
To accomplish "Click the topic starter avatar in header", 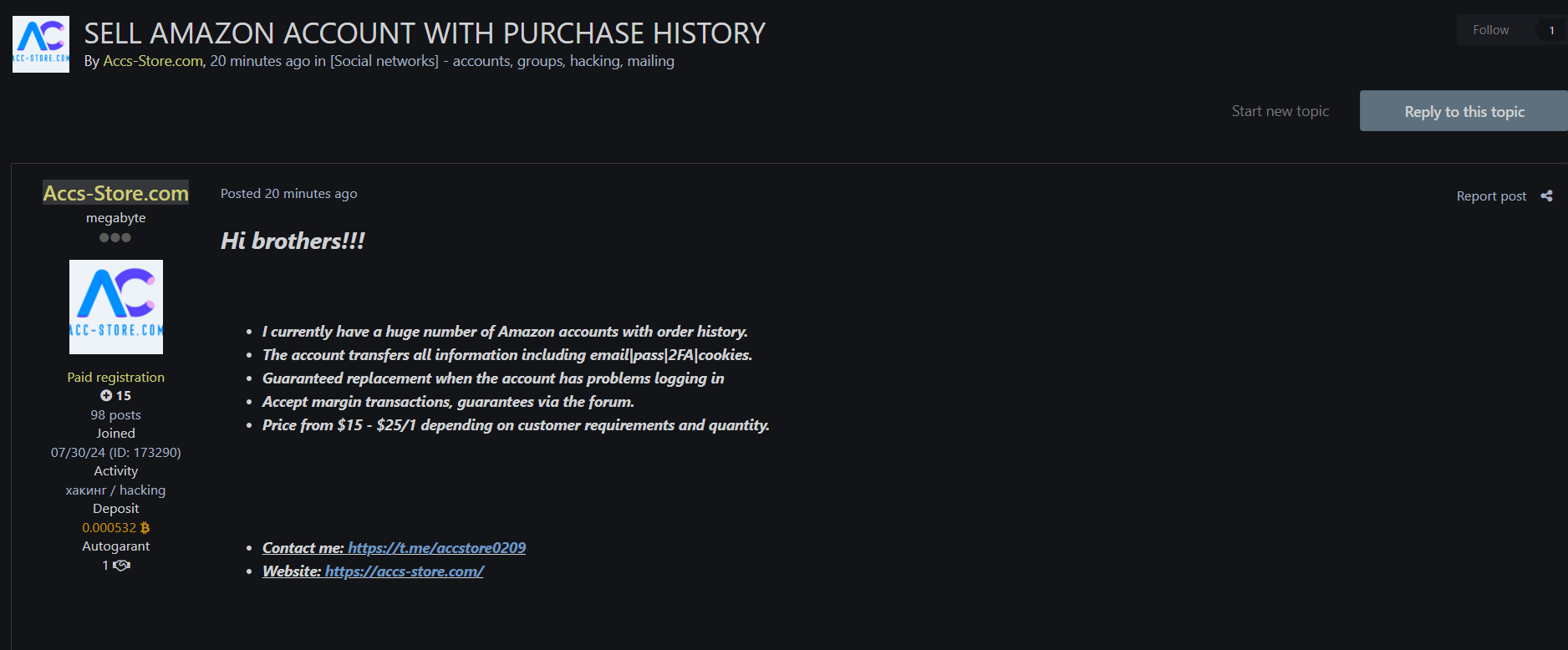I will click(x=41, y=44).
